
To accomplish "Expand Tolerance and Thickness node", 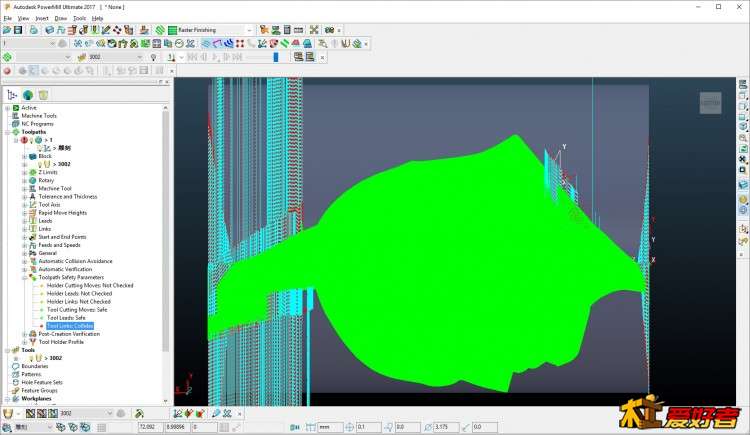I will 24,197.
